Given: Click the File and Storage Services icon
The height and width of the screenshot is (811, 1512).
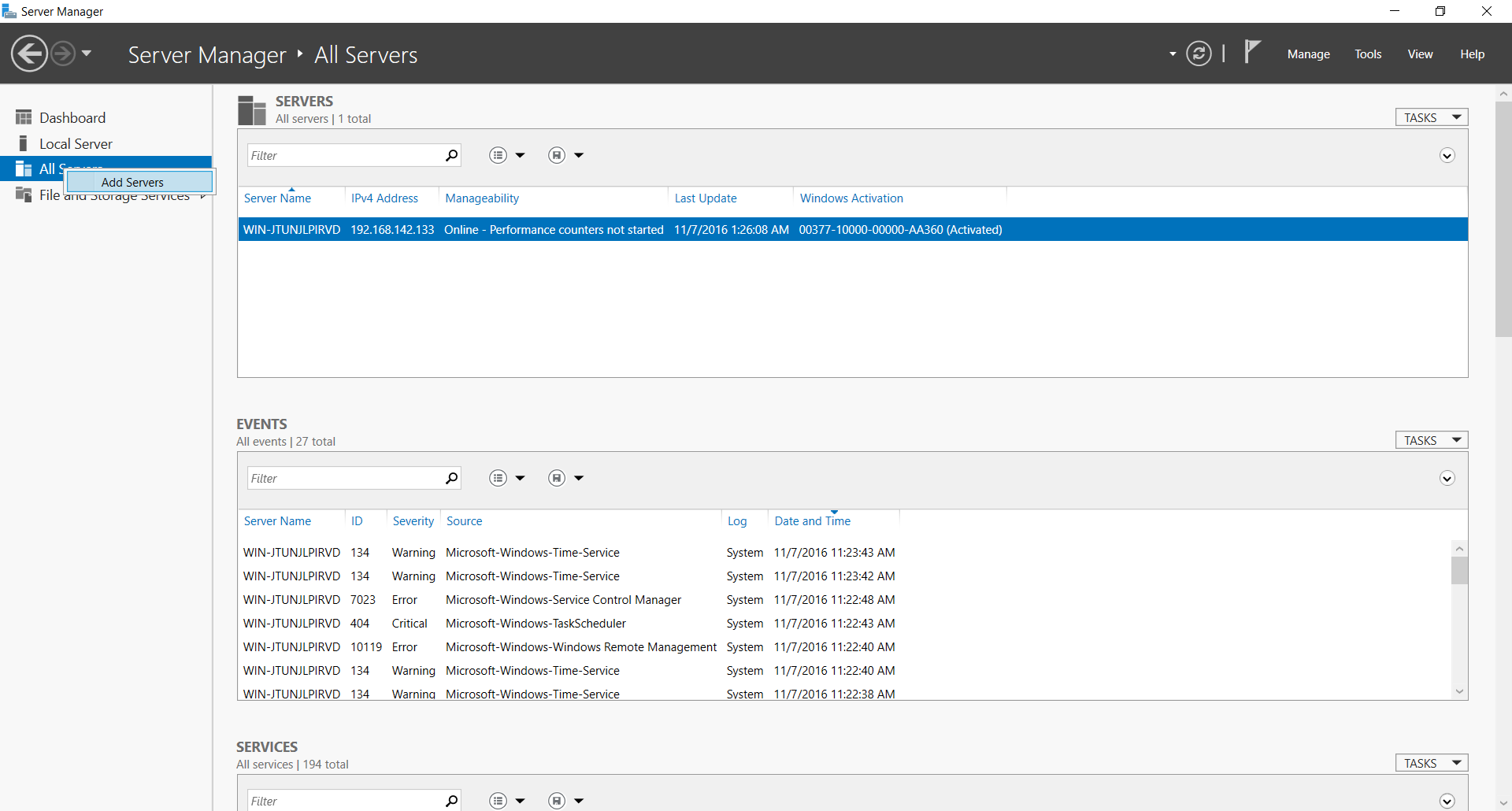Looking at the screenshot, I should [24, 194].
